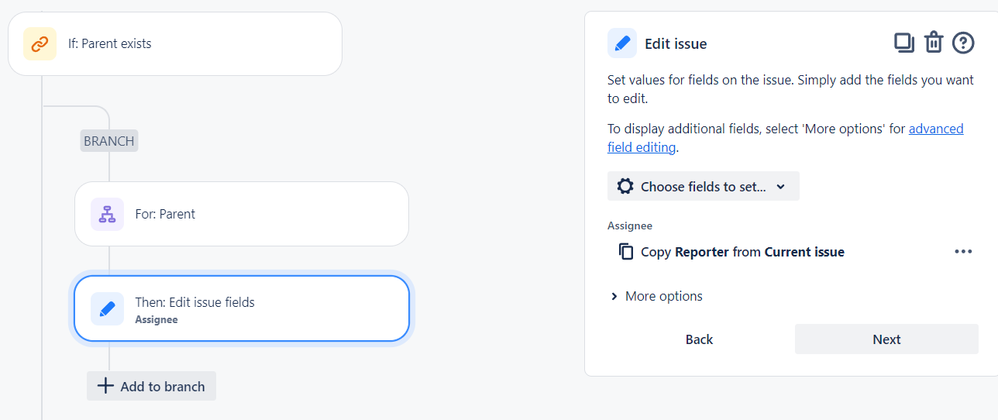Select the If: Parent exists condition

tap(175, 44)
